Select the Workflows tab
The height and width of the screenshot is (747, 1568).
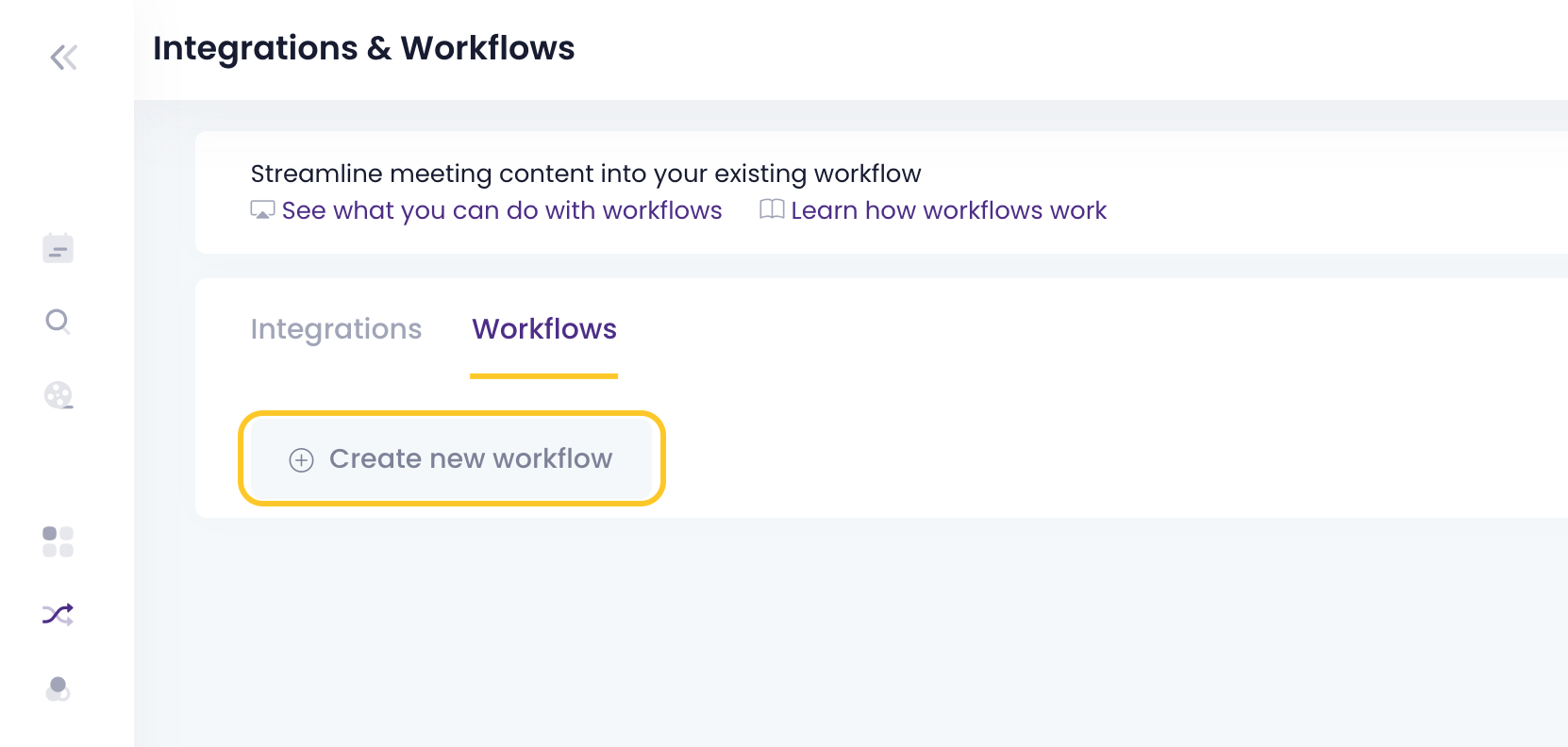(544, 329)
